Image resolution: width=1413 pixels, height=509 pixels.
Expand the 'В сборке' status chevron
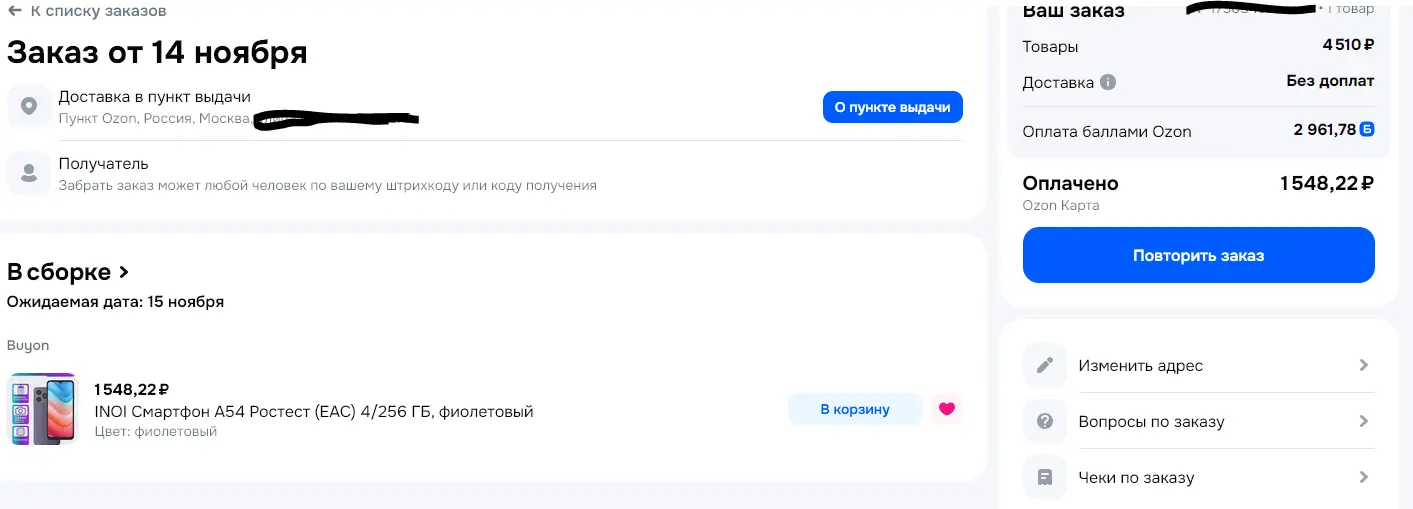pyautogui.click(x=124, y=271)
